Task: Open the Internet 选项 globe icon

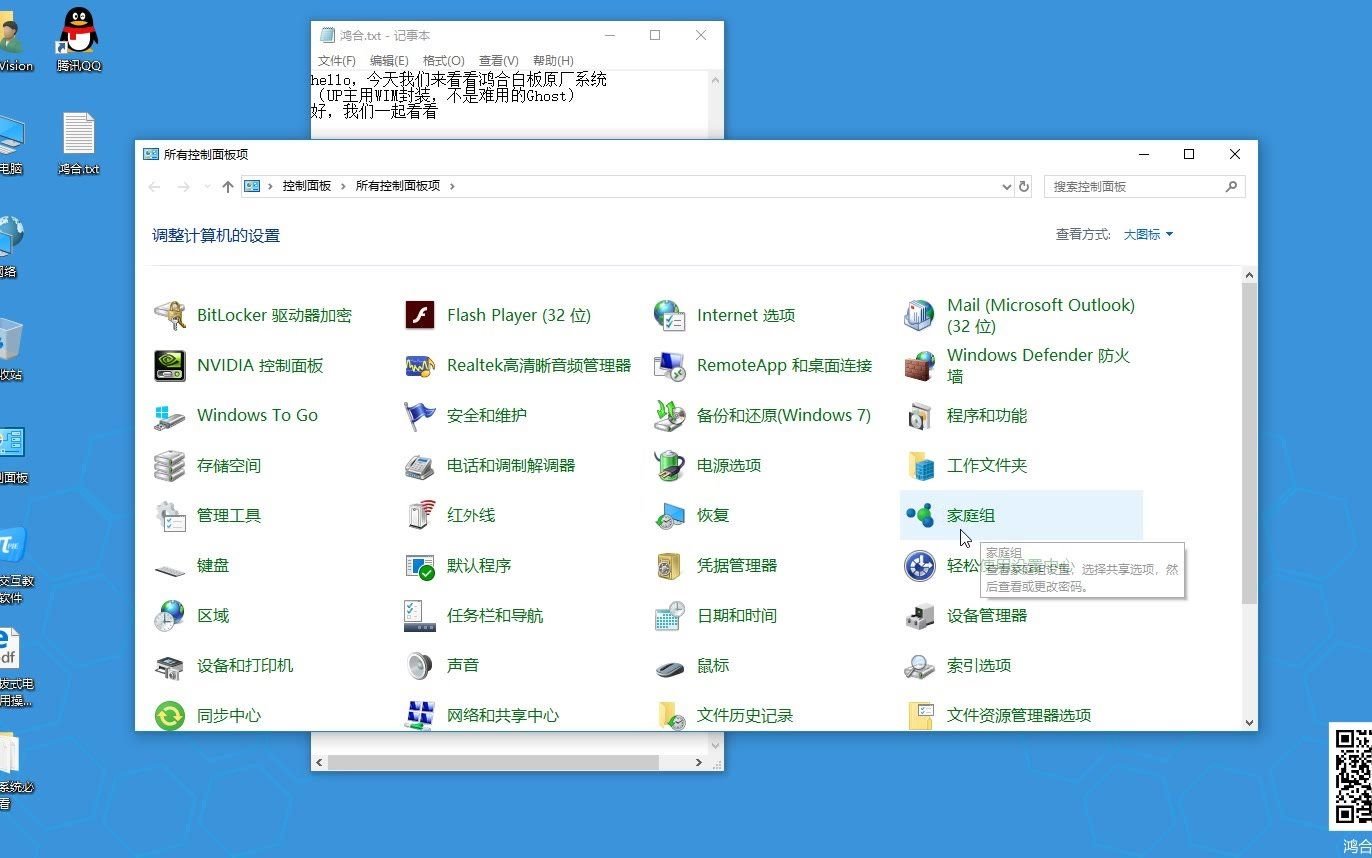Action: point(670,315)
